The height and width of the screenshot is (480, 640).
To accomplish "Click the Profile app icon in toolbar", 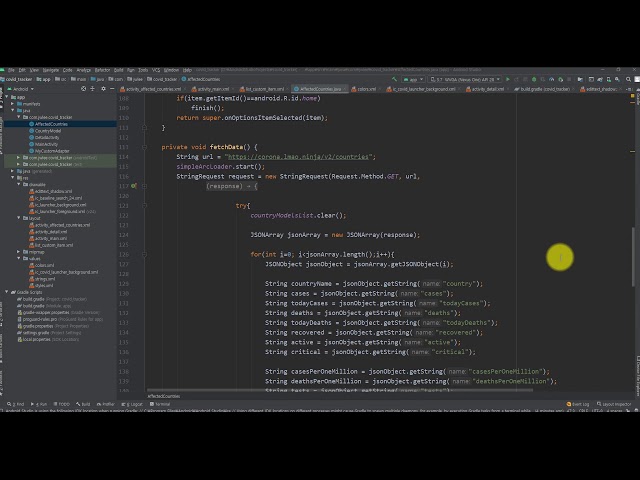I will coord(551,79).
